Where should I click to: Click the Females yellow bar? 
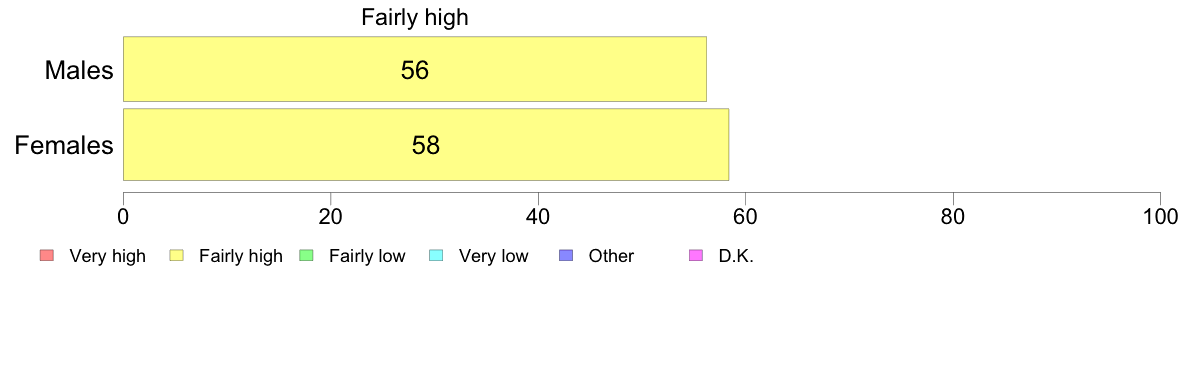[426, 145]
